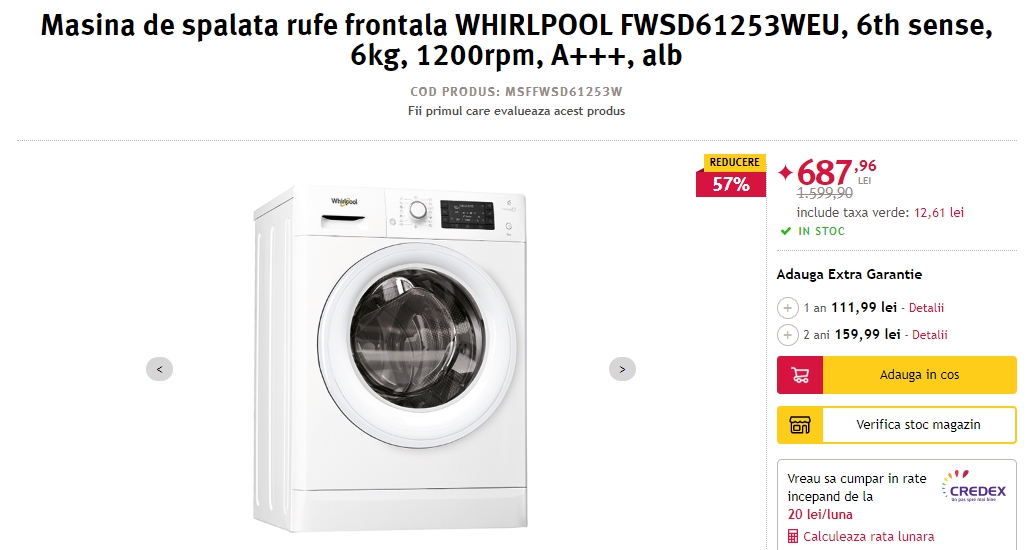Add 1 an extra warranty option
The width and height of the screenshot is (1028, 550).
[787, 307]
